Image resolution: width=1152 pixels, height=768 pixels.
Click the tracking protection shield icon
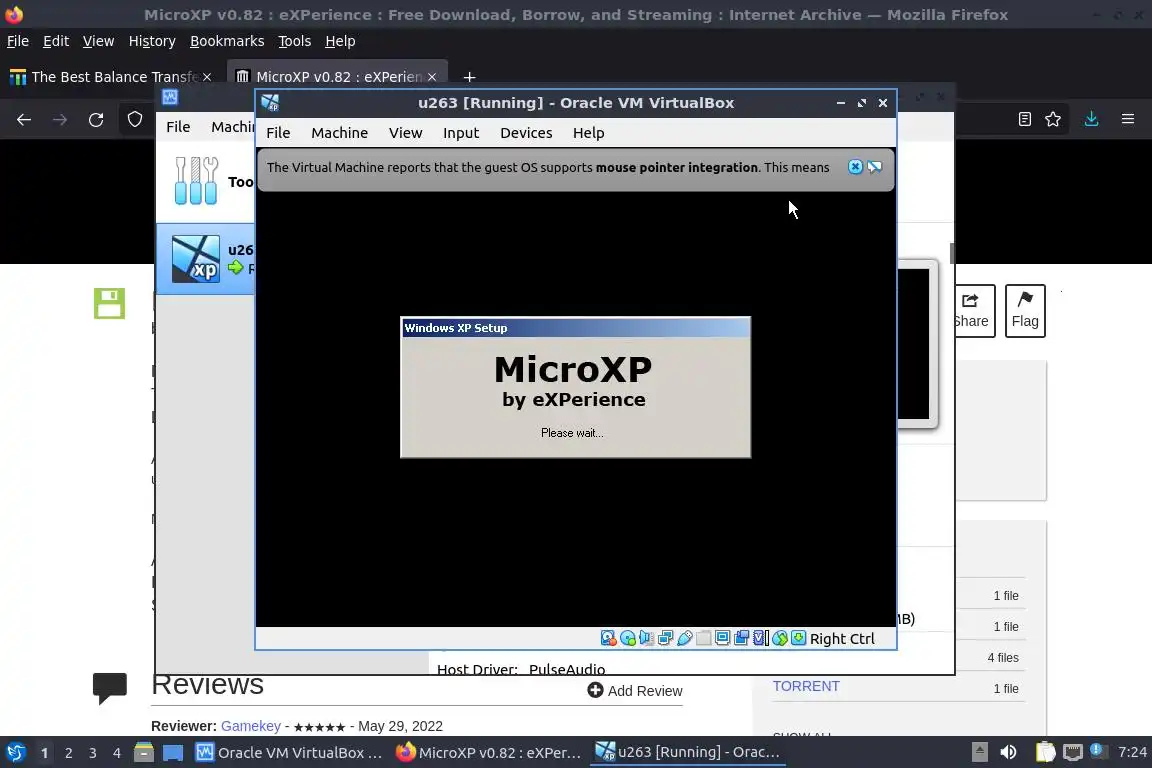click(135, 119)
